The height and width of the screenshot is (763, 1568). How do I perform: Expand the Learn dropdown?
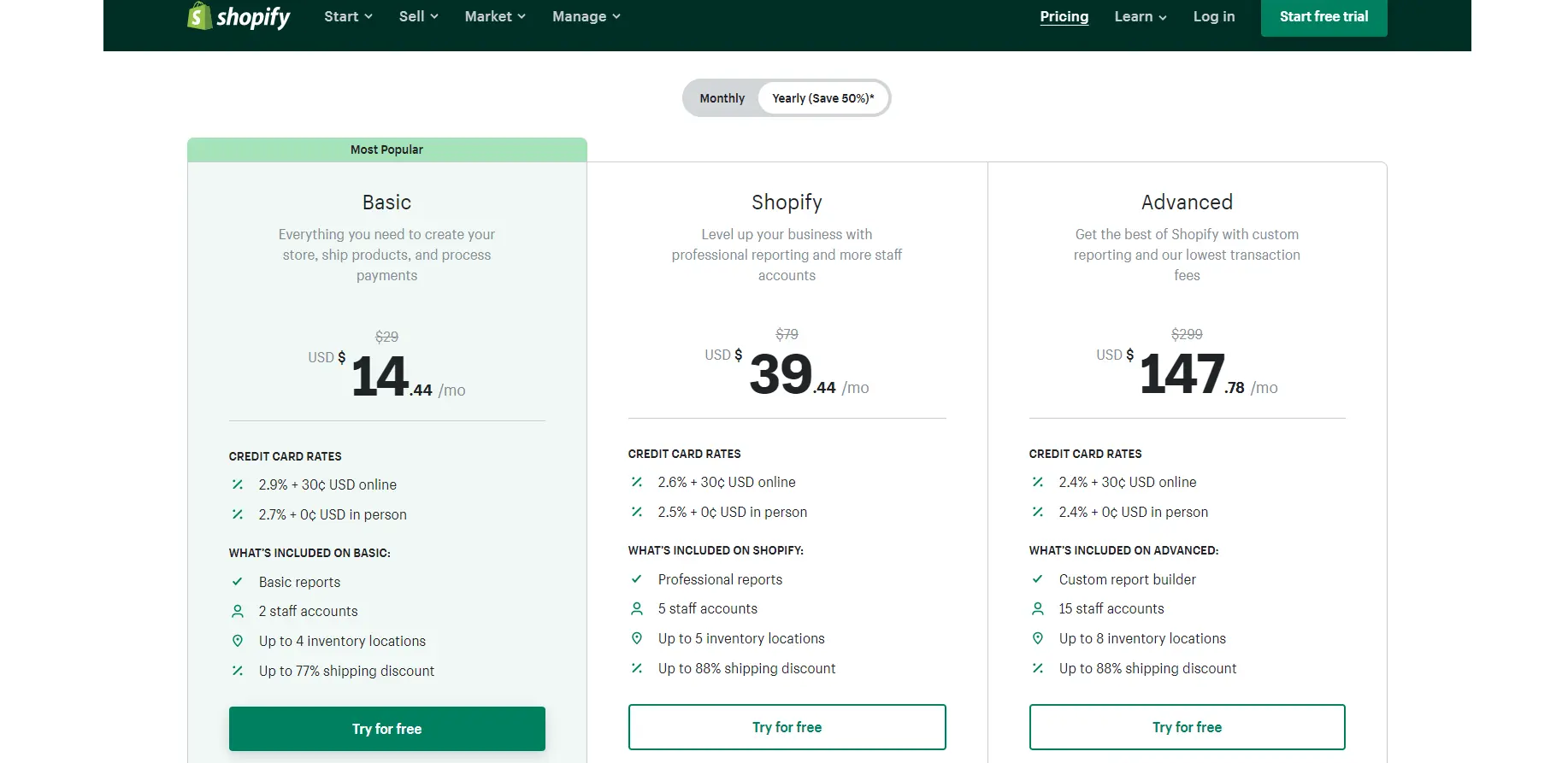click(x=1141, y=16)
